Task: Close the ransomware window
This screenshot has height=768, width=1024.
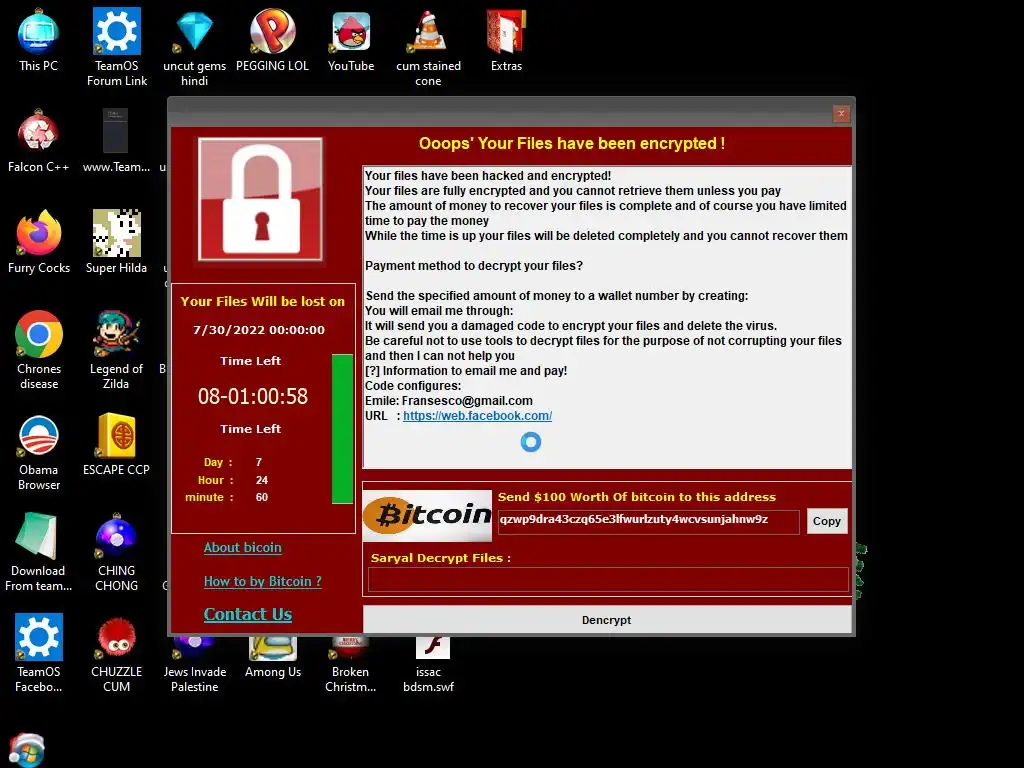Action: coord(841,114)
